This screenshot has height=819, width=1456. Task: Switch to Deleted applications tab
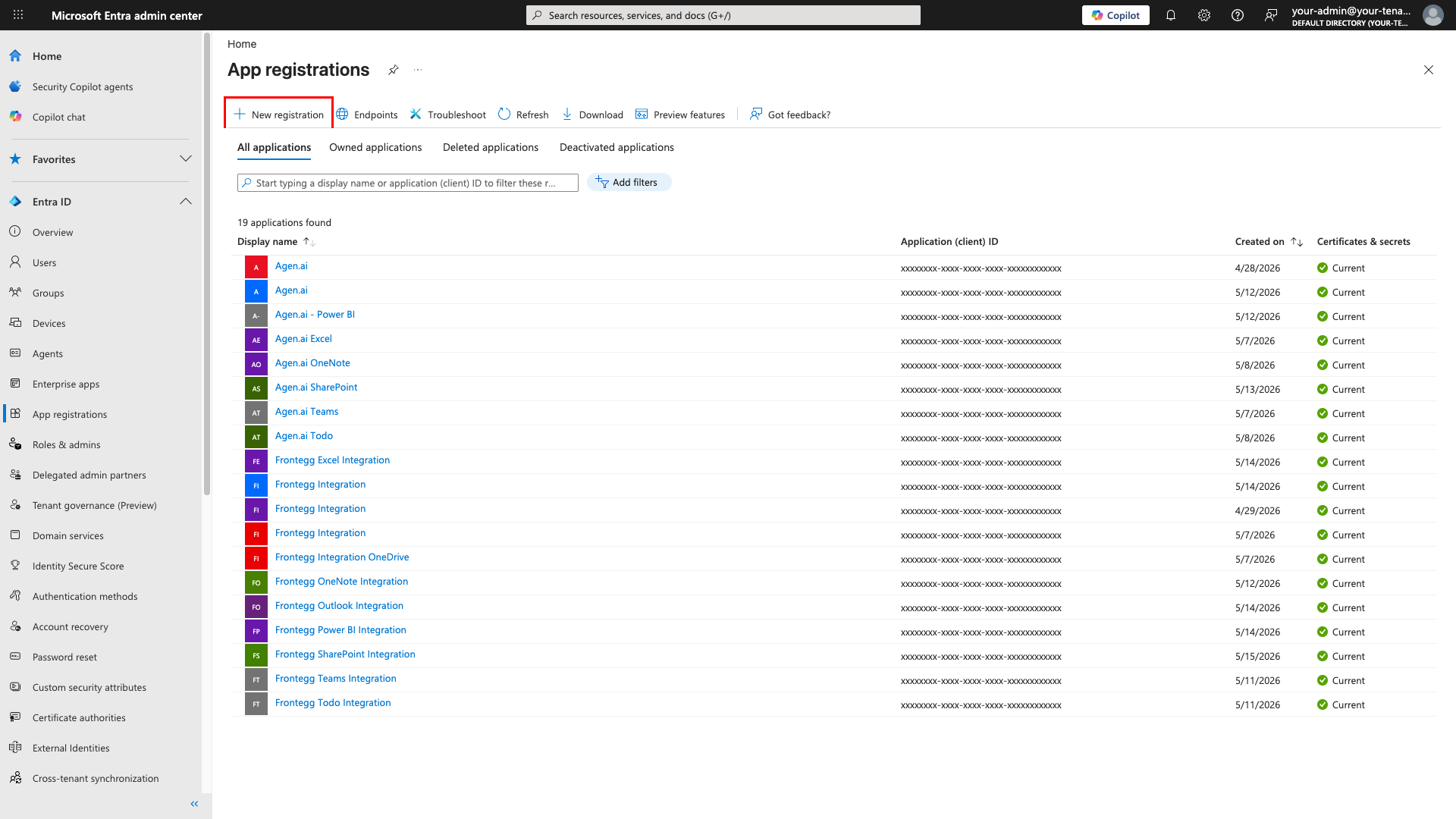point(491,148)
